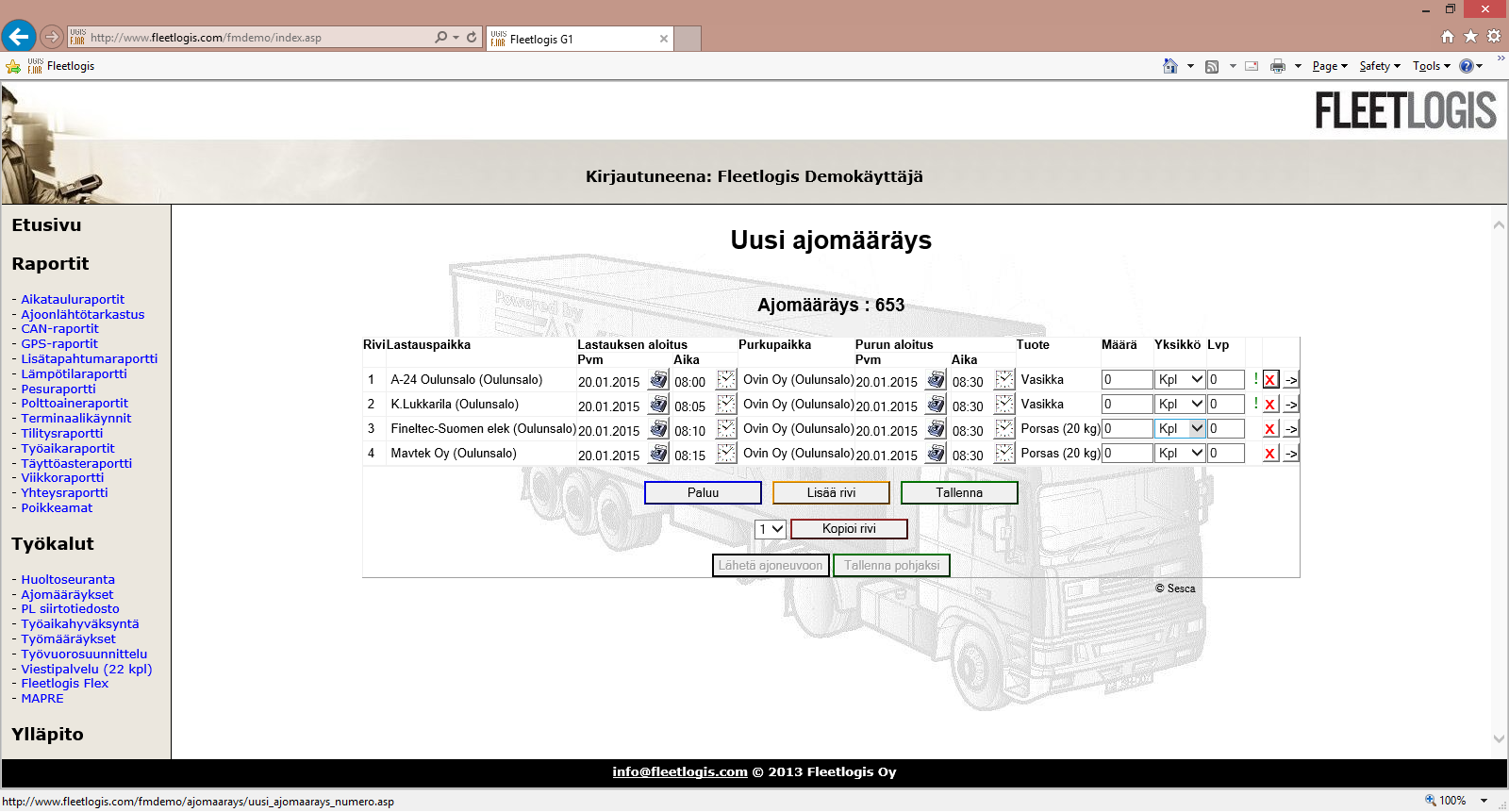This screenshot has width=1509, height=812.
Task: Open loading time clock for K.Lukkarila row
Action: pyautogui.click(x=726, y=405)
